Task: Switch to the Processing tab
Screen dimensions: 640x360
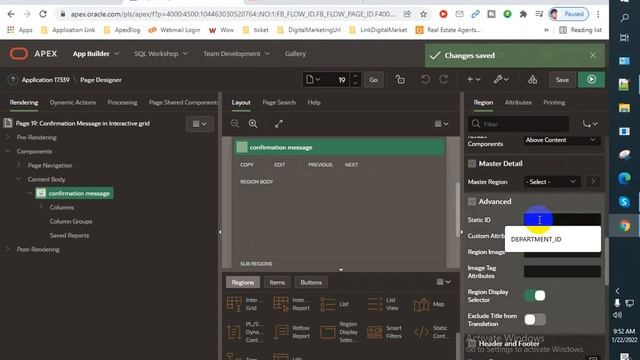Action: [x=122, y=102]
